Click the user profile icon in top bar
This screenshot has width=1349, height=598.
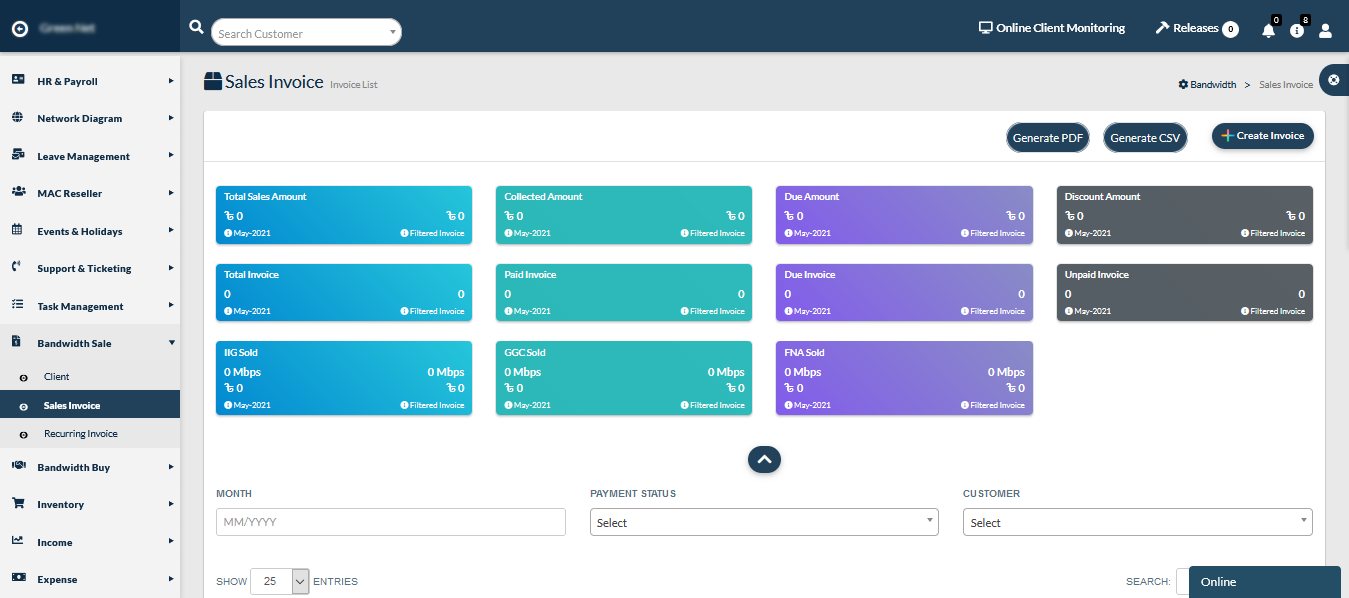(x=1326, y=31)
